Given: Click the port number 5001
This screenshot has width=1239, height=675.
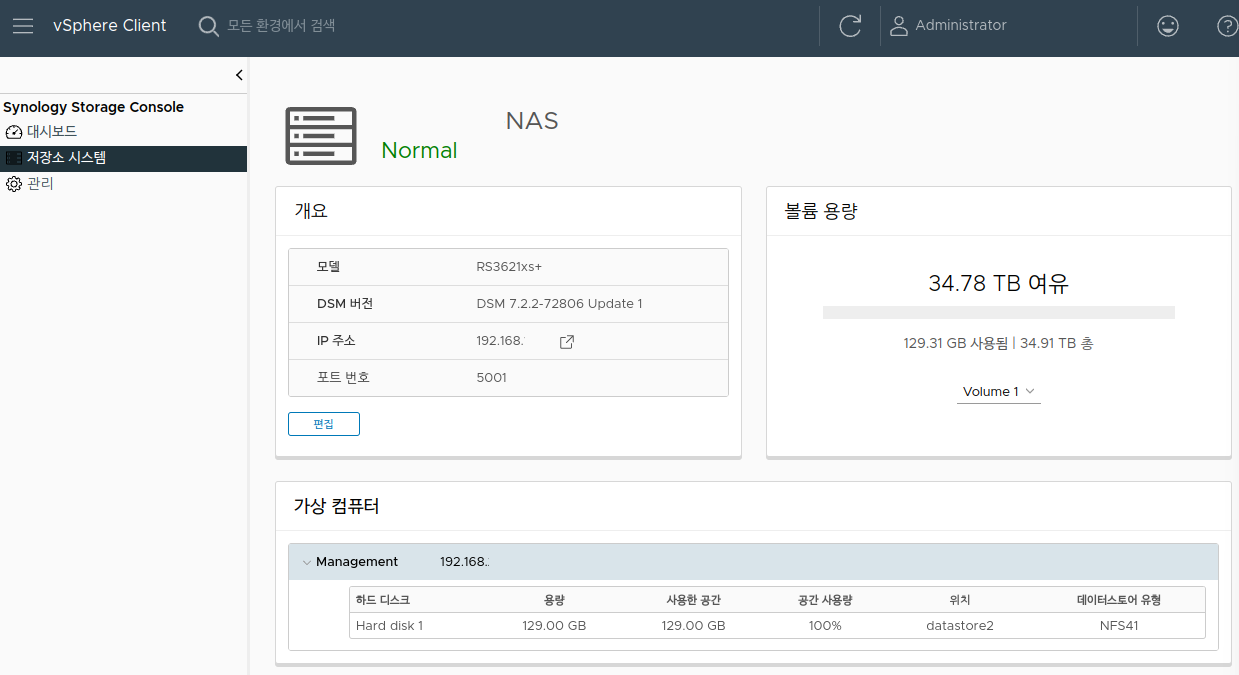Looking at the screenshot, I should click(491, 378).
